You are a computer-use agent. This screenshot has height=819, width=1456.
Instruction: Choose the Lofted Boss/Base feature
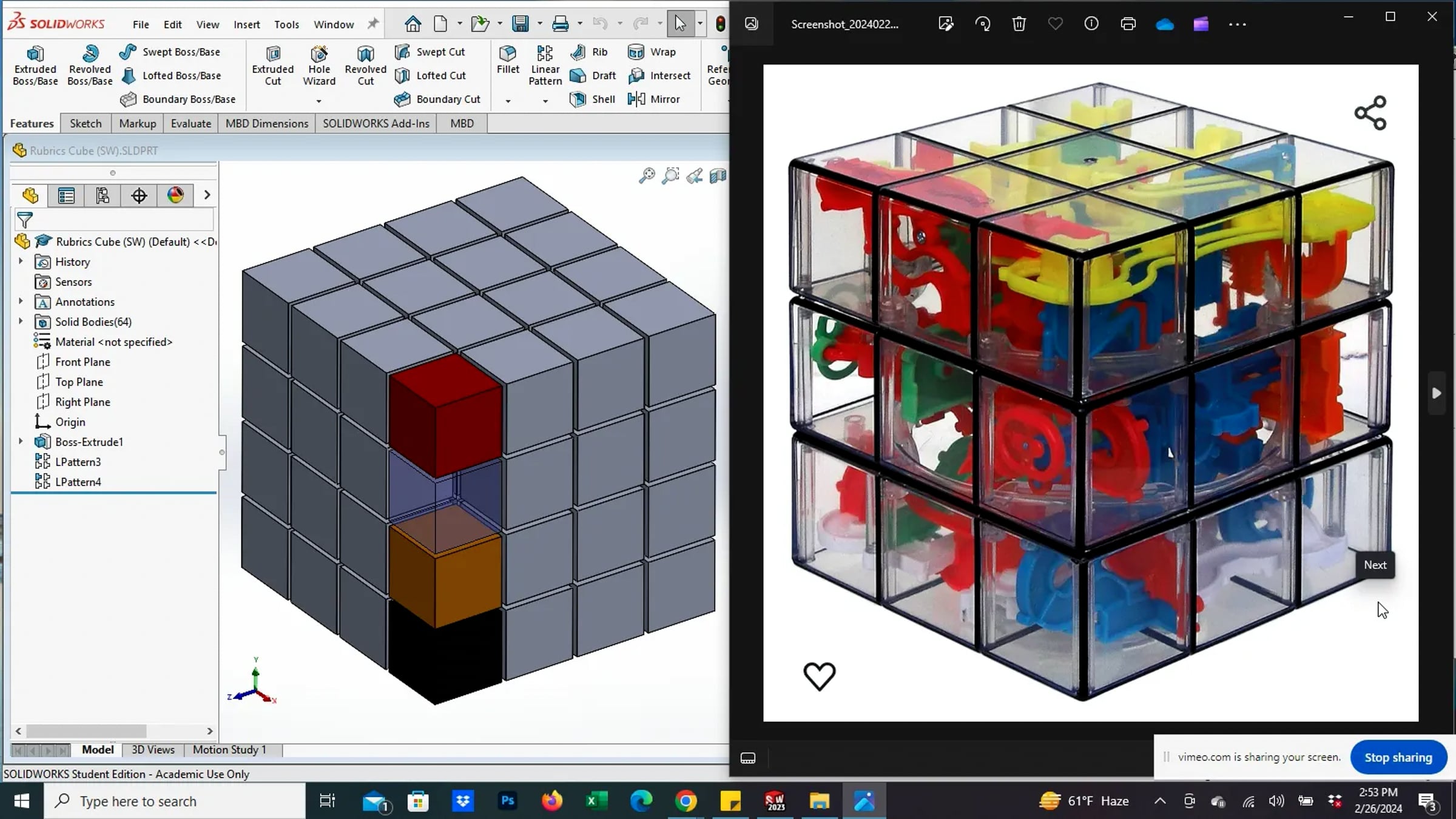pyautogui.click(x=170, y=75)
